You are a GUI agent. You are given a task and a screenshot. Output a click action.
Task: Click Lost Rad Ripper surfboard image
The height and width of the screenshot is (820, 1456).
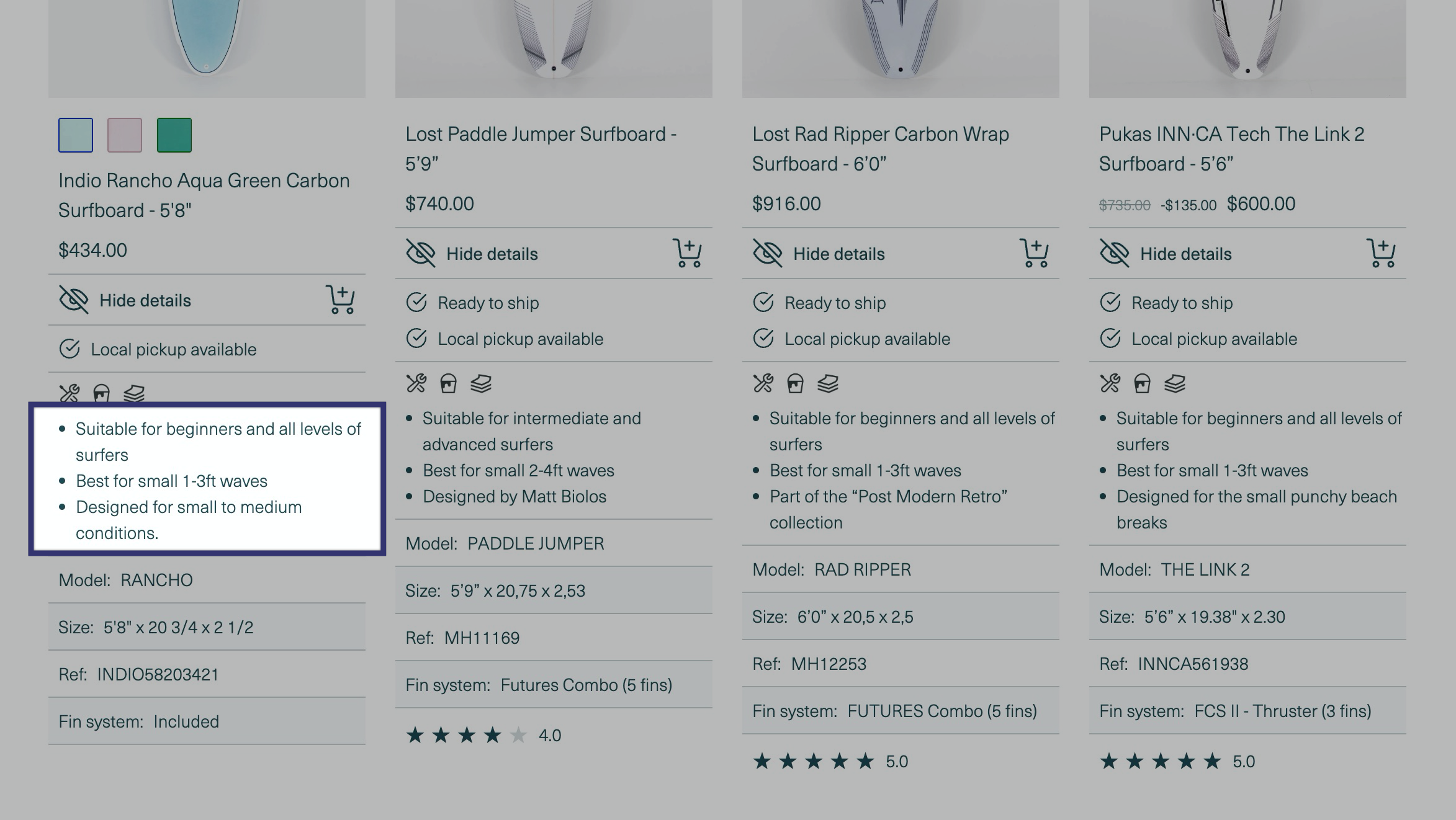click(x=901, y=48)
